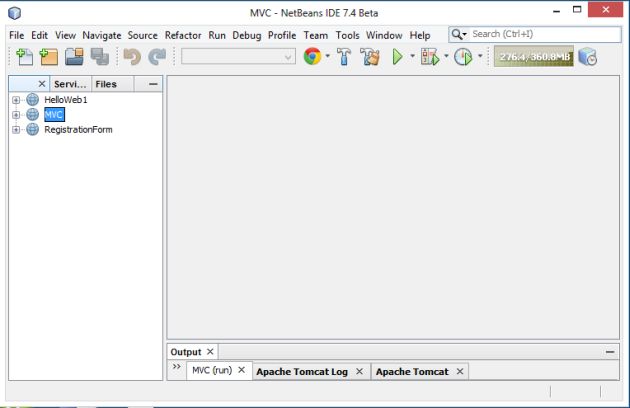Click the New Project toolbar icon

[x=49, y=57]
